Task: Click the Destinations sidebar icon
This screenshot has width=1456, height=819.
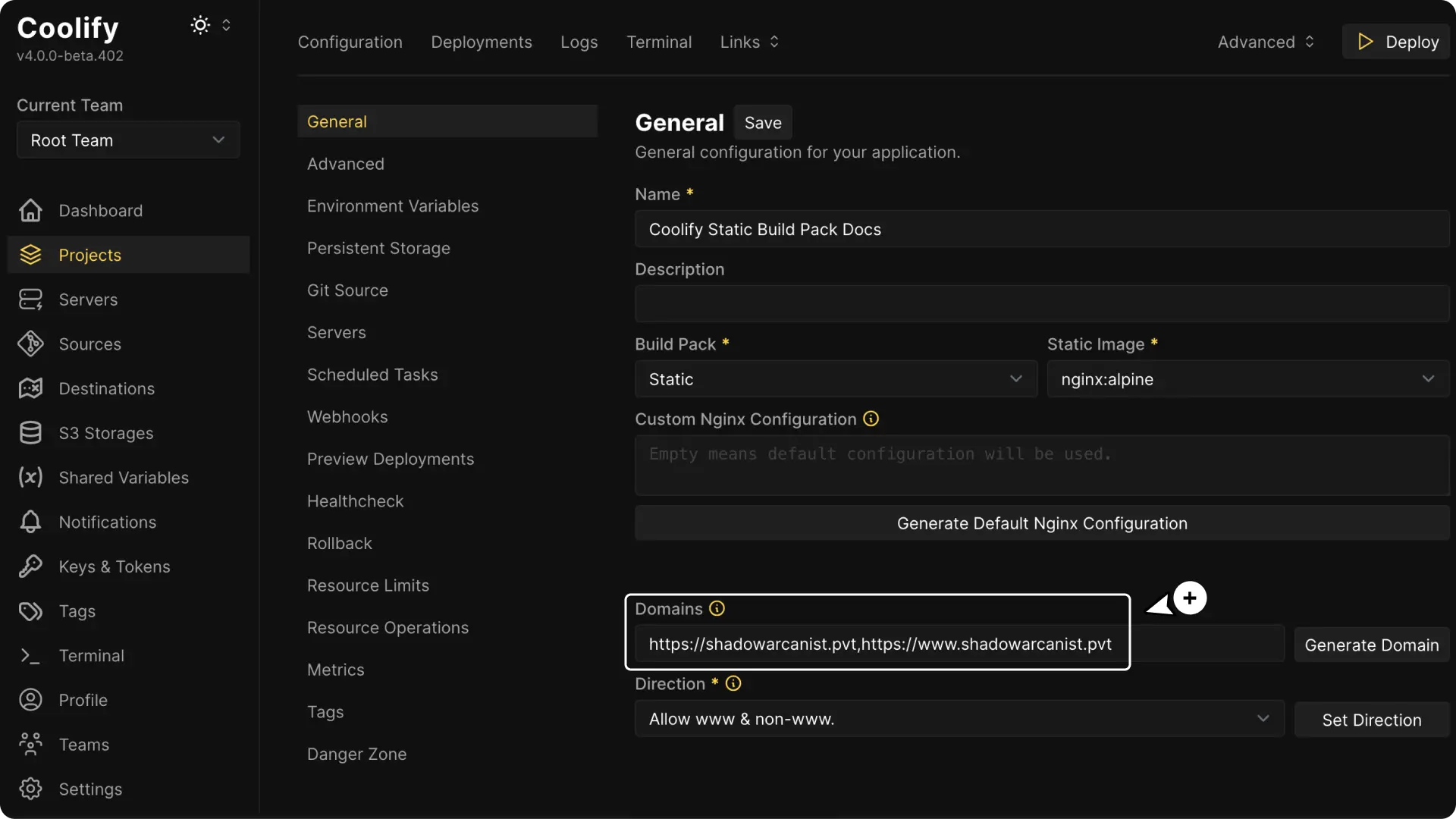Action: pos(30,388)
